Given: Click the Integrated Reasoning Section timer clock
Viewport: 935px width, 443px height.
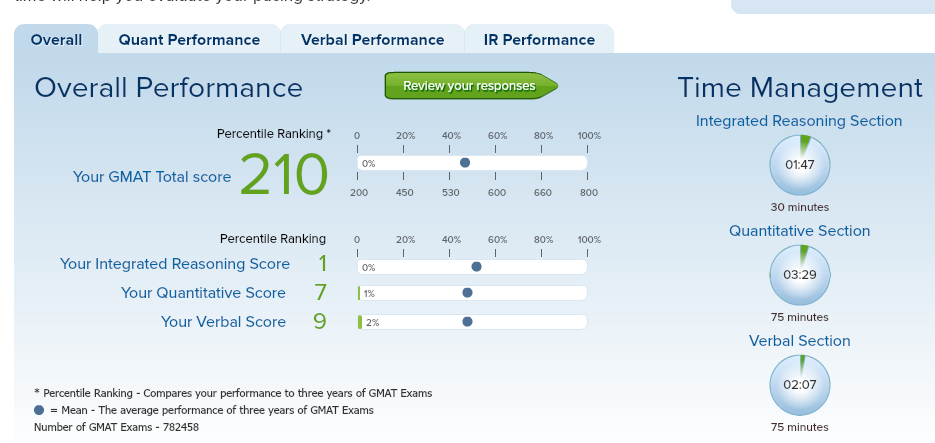Looking at the screenshot, I should point(800,165).
